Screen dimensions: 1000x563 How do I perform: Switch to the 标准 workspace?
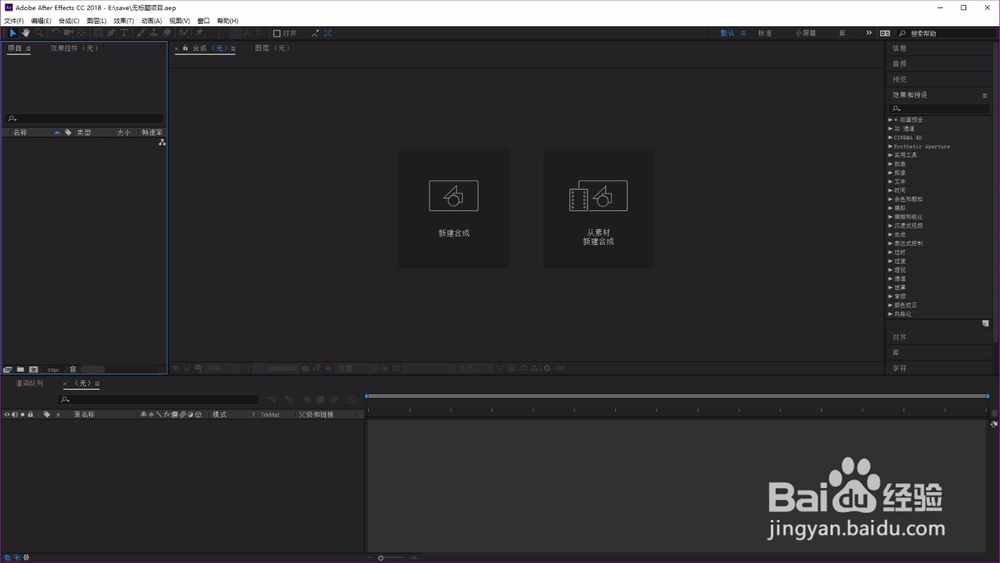coord(765,33)
